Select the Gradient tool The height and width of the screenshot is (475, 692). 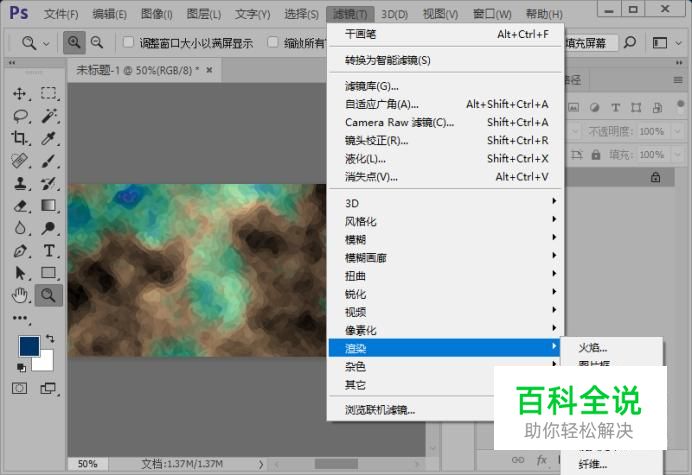[49, 206]
